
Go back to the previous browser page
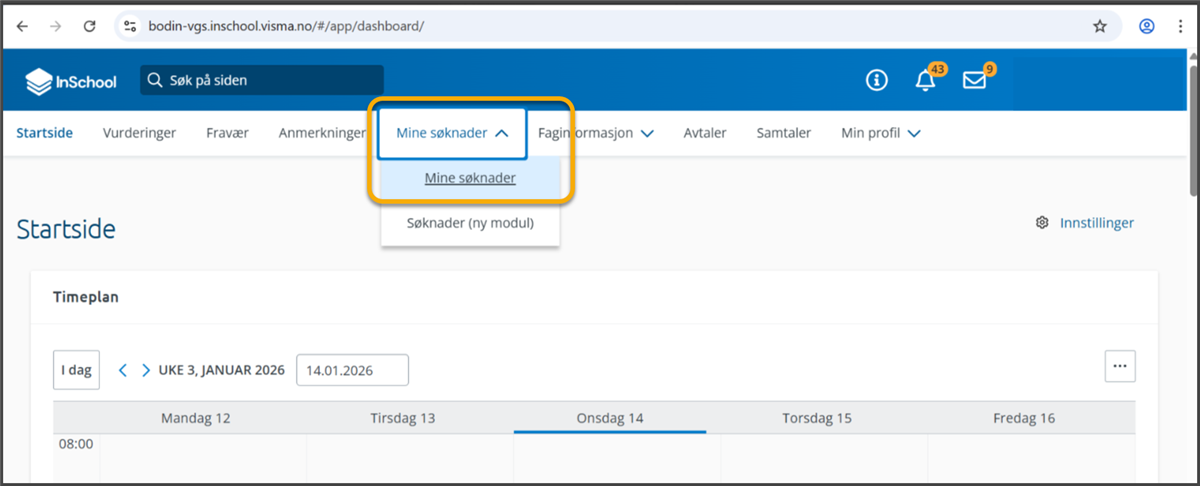pyautogui.click(x=23, y=26)
